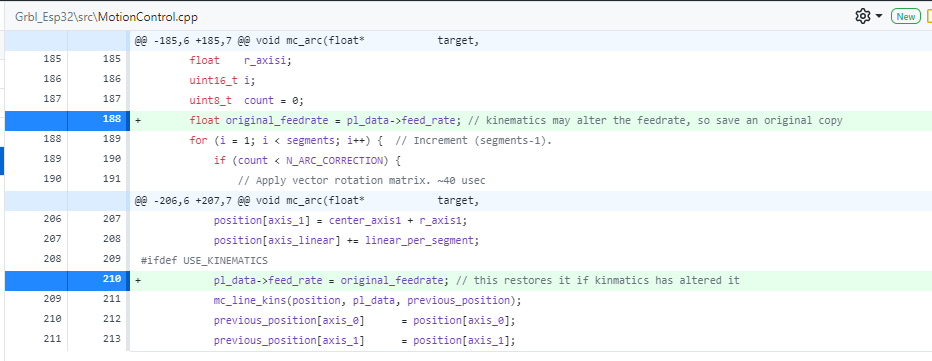The height and width of the screenshot is (361, 932).
Task: Click the for loop segments code line
Action: (371, 140)
